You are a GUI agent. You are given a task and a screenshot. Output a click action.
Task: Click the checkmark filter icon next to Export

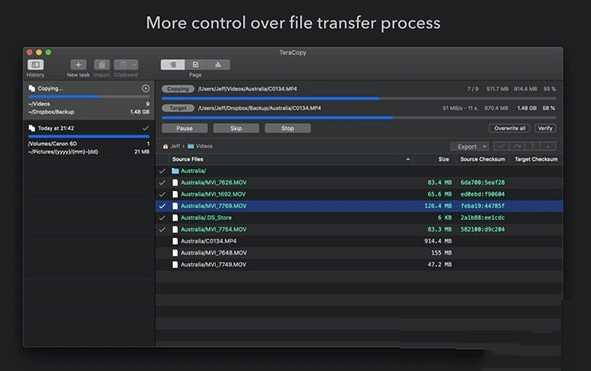(501, 146)
